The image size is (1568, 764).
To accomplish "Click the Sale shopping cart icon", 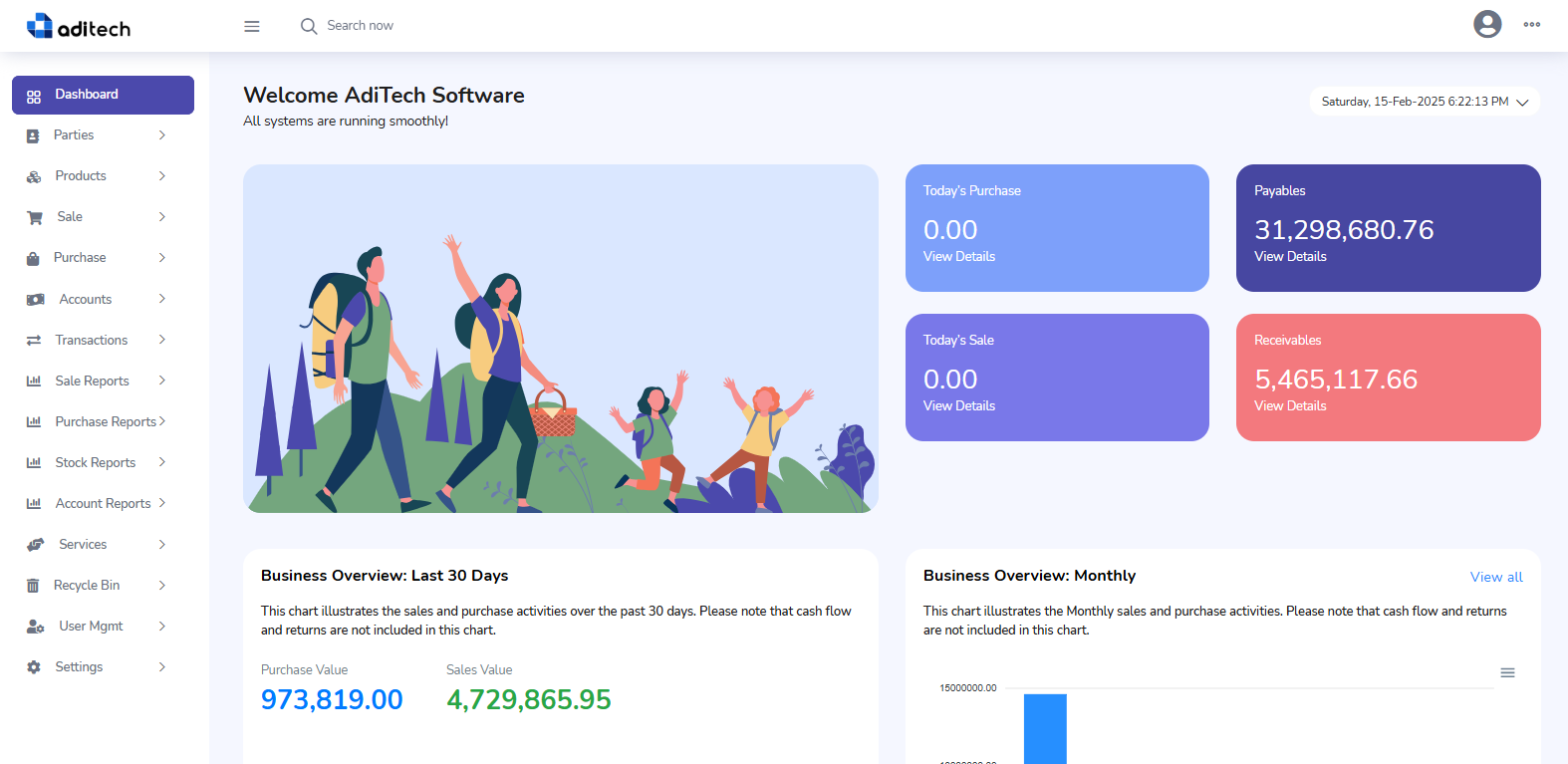I will [x=35, y=217].
